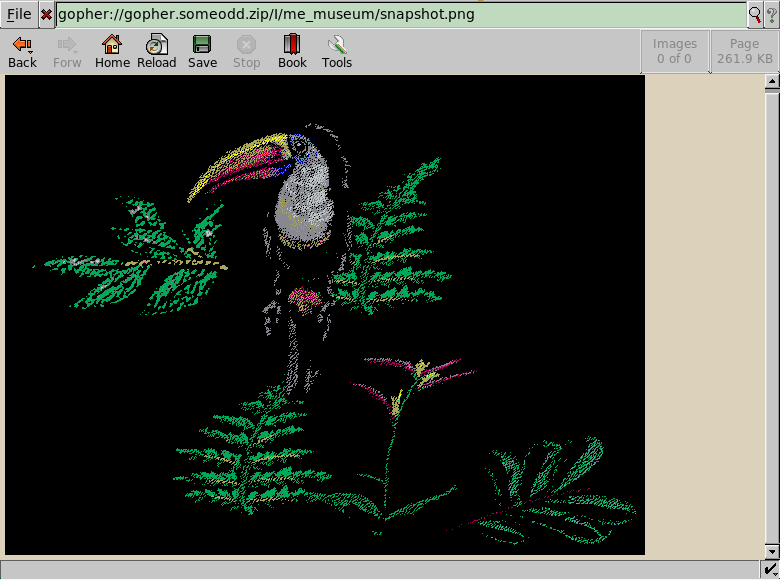
Task: Click the magnifier search icon
Action: coord(755,15)
